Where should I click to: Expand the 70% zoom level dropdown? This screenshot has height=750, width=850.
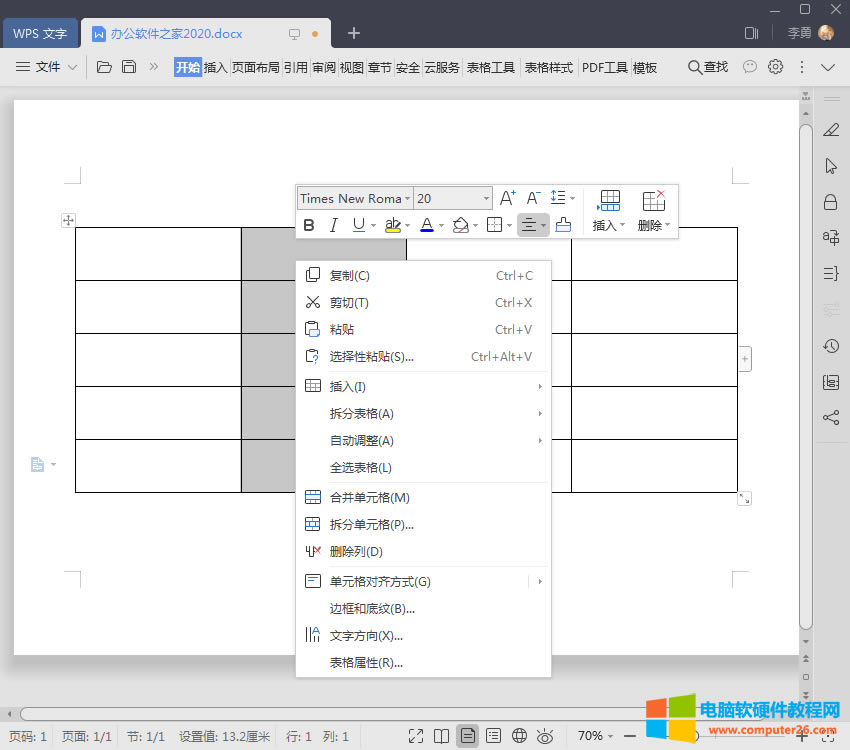596,736
